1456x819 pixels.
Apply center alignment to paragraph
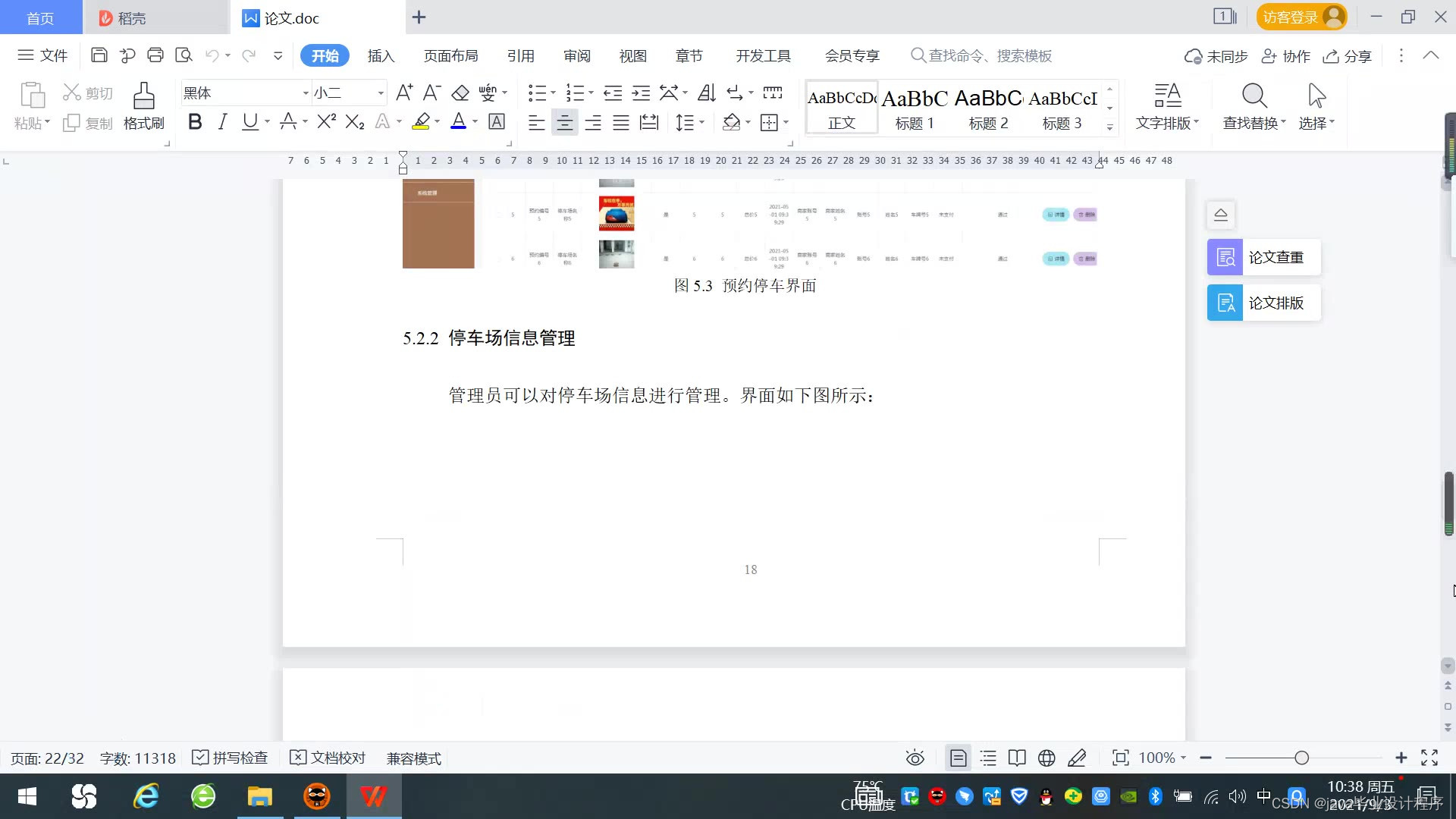coord(564,123)
